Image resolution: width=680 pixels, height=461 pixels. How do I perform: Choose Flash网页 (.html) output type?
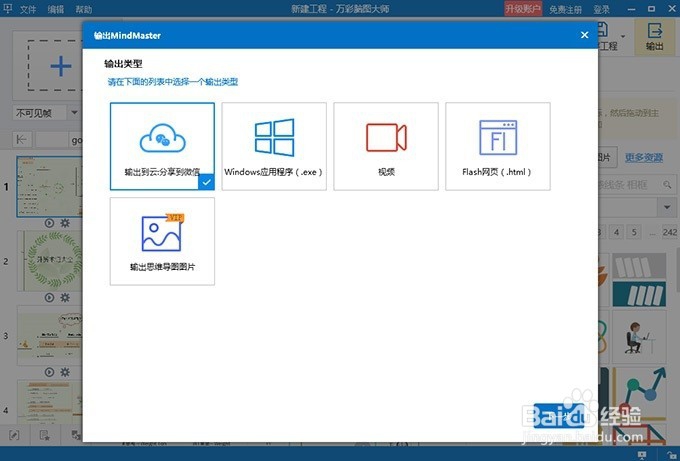[498, 146]
